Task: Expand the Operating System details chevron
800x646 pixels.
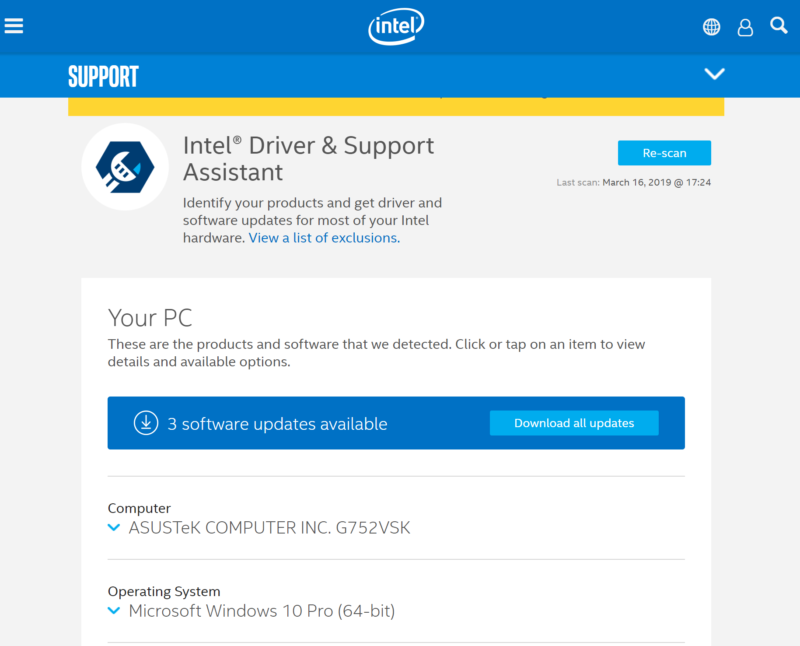Action: click(114, 611)
